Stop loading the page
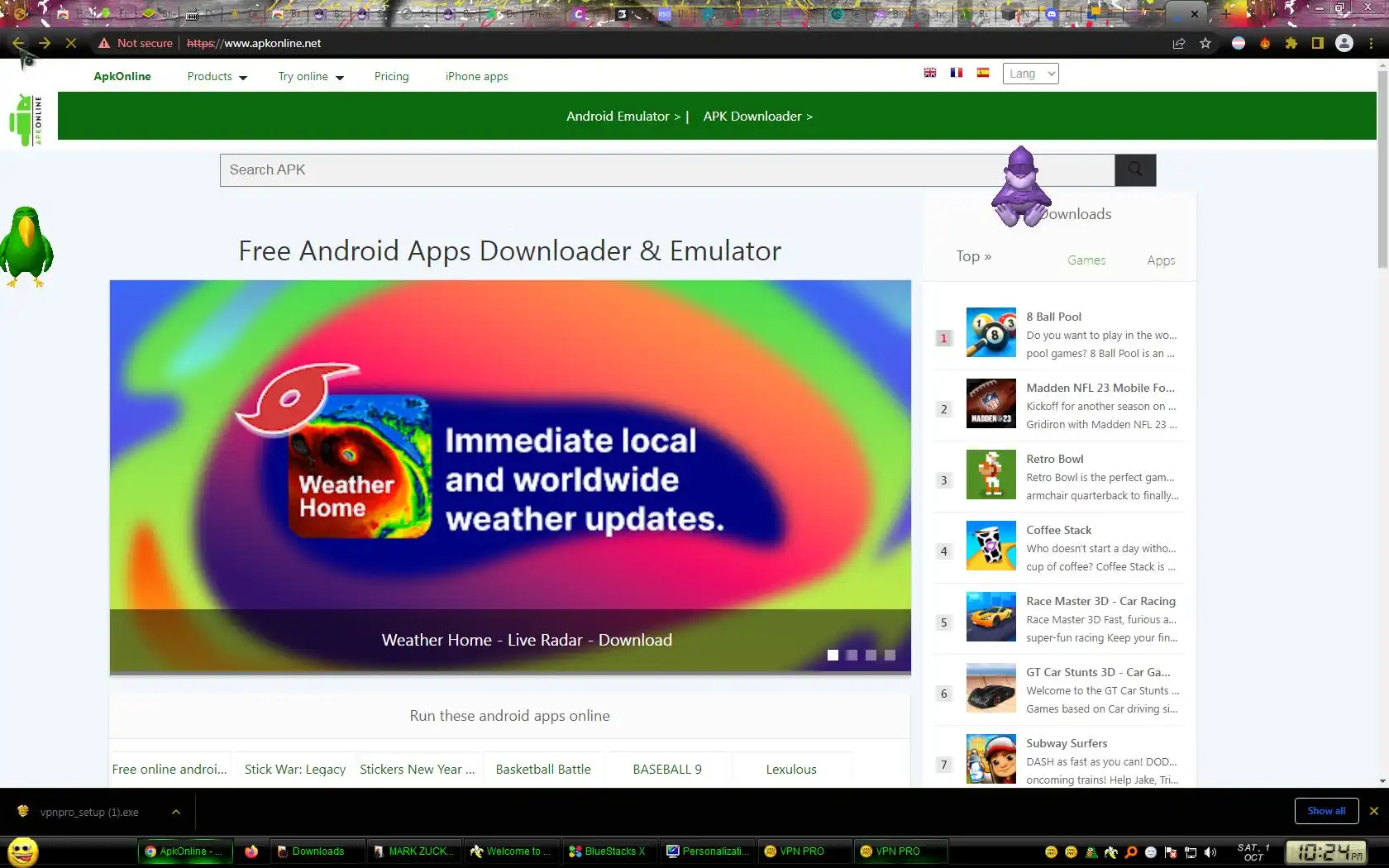The height and width of the screenshot is (868, 1389). pyautogui.click(x=71, y=43)
